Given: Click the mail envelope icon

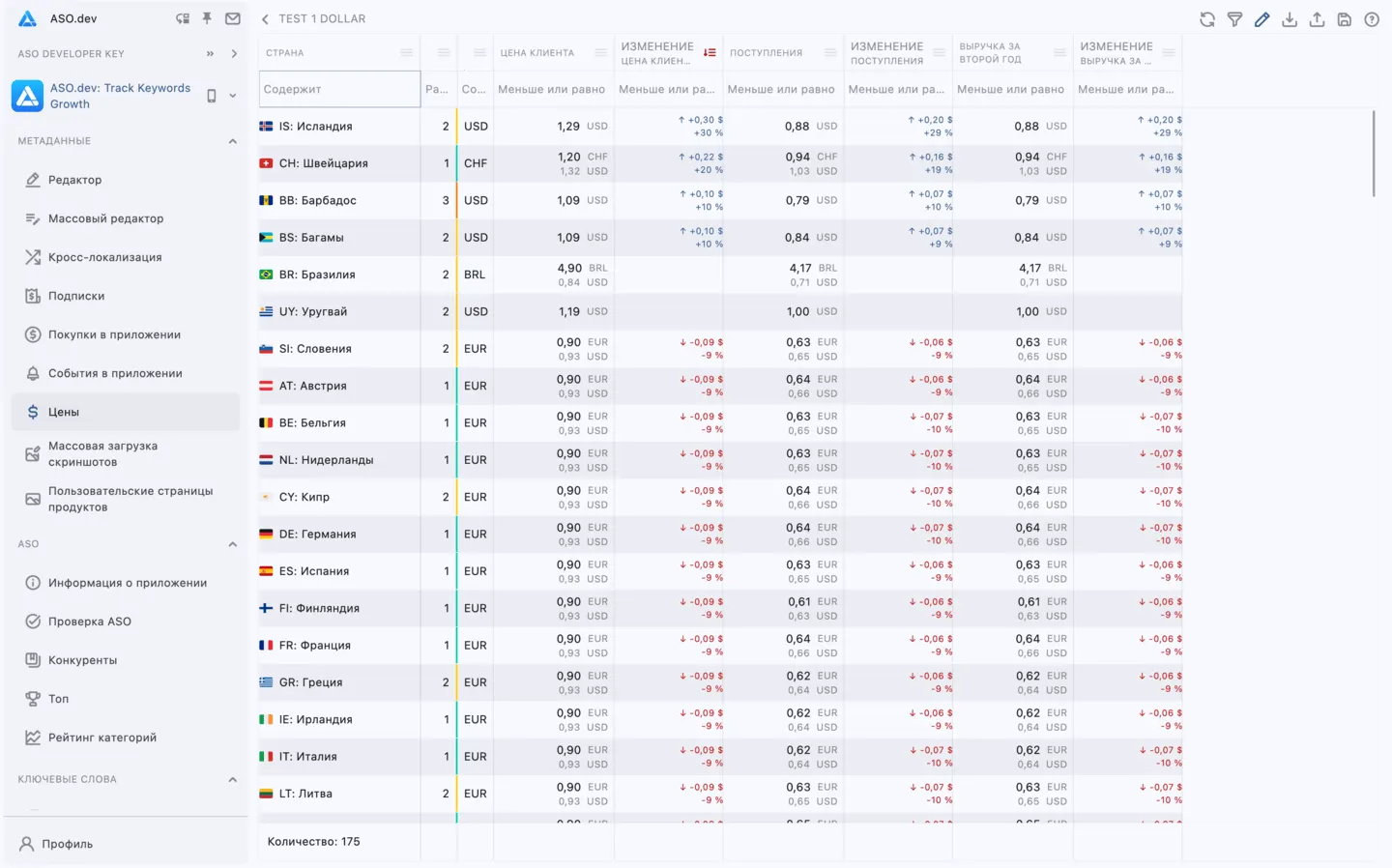Looking at the screenshot, I should tap(233, 18).
